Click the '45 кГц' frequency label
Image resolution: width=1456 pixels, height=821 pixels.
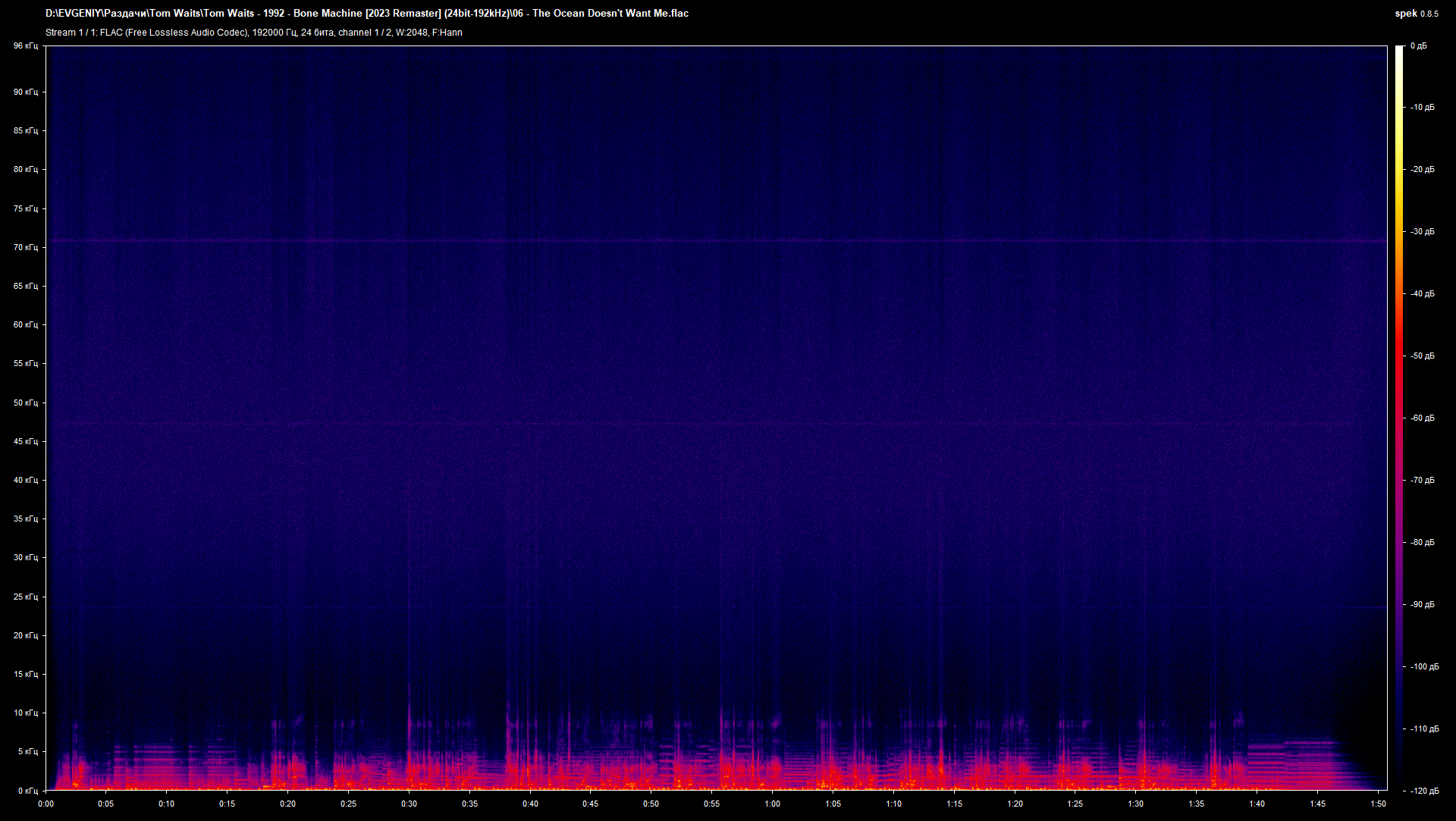coord(26,442)
